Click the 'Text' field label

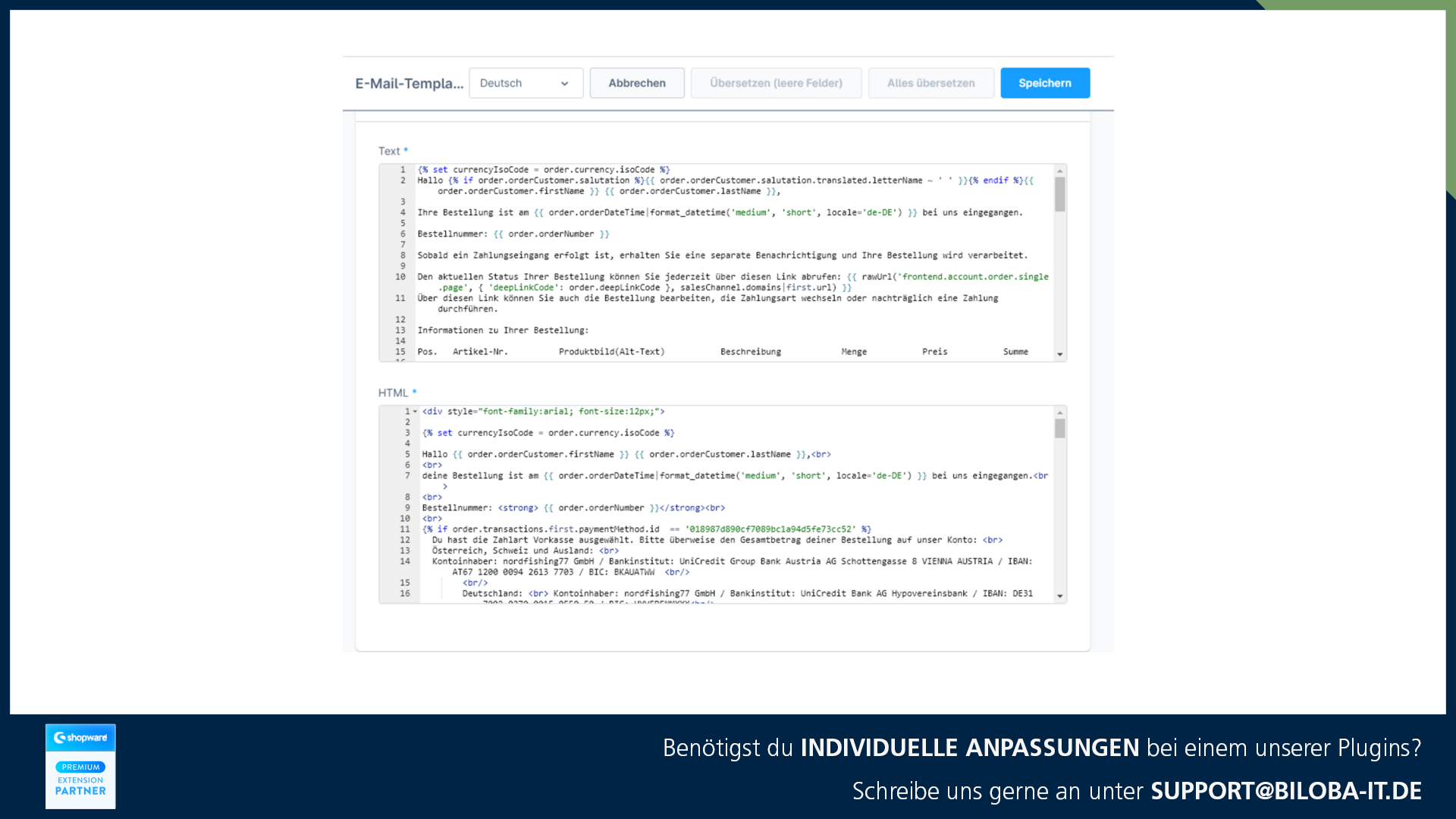click(389, 151)
